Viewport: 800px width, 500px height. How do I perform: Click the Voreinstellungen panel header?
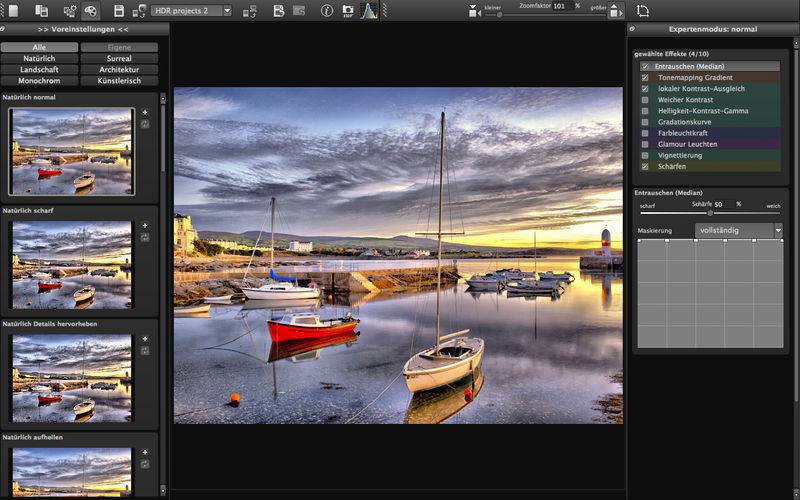(x=83, y=29)
